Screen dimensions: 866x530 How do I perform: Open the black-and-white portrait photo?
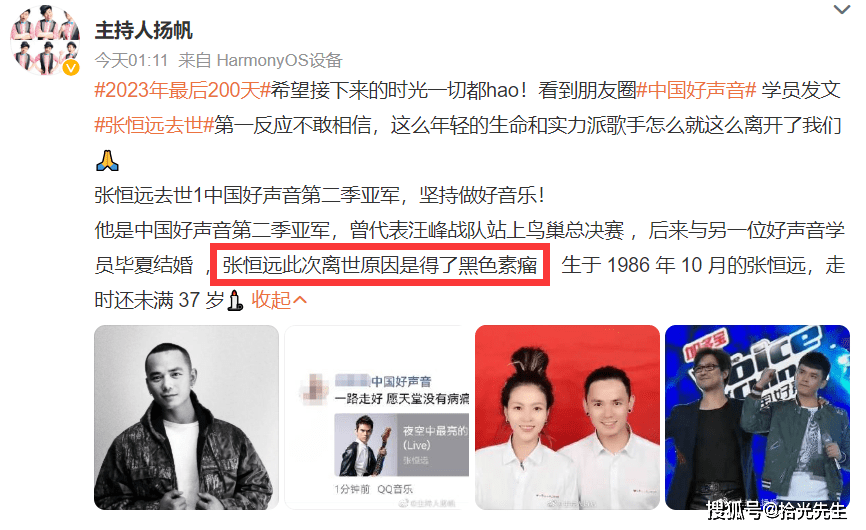[186, 417]
